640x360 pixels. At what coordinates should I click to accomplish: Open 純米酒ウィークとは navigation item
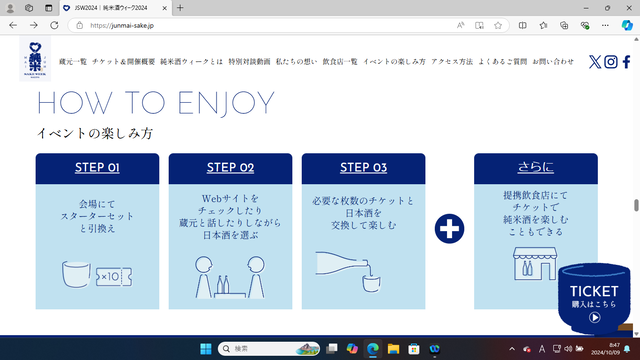click(191, 62)
